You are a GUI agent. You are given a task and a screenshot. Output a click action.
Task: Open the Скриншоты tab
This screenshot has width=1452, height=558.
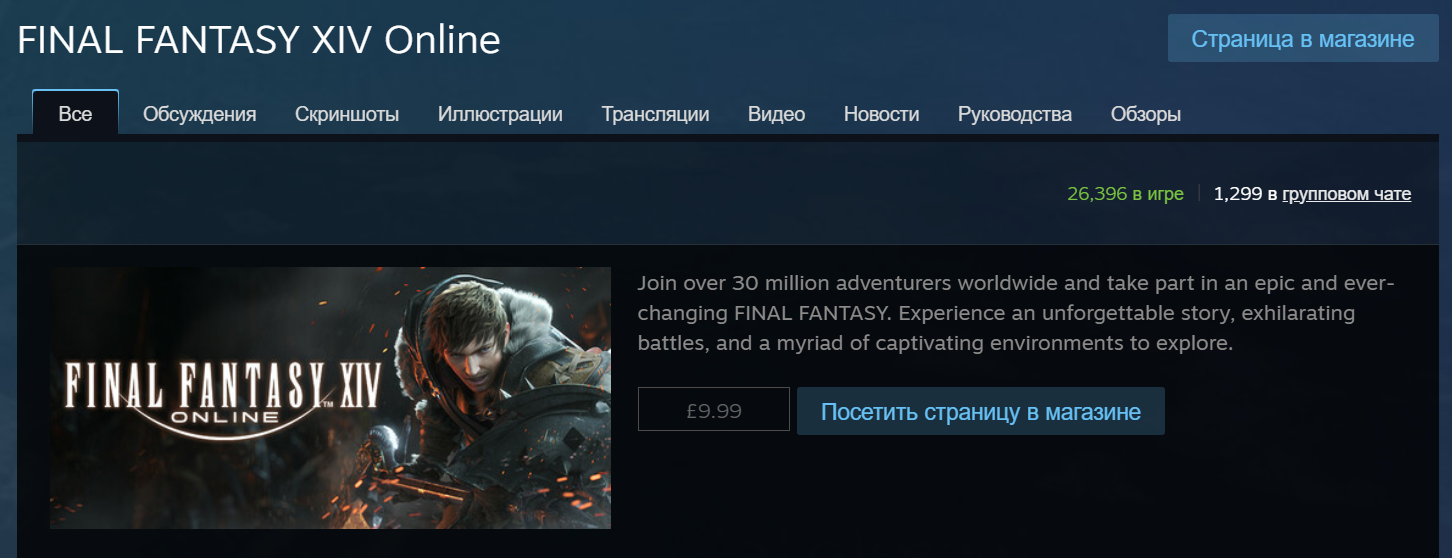pos(347,114)
